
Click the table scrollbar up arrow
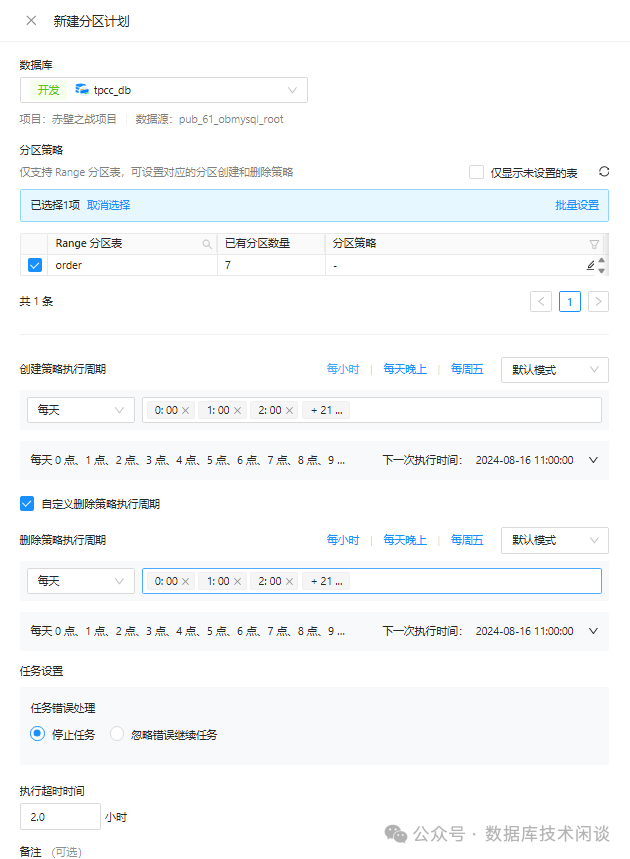602,261
